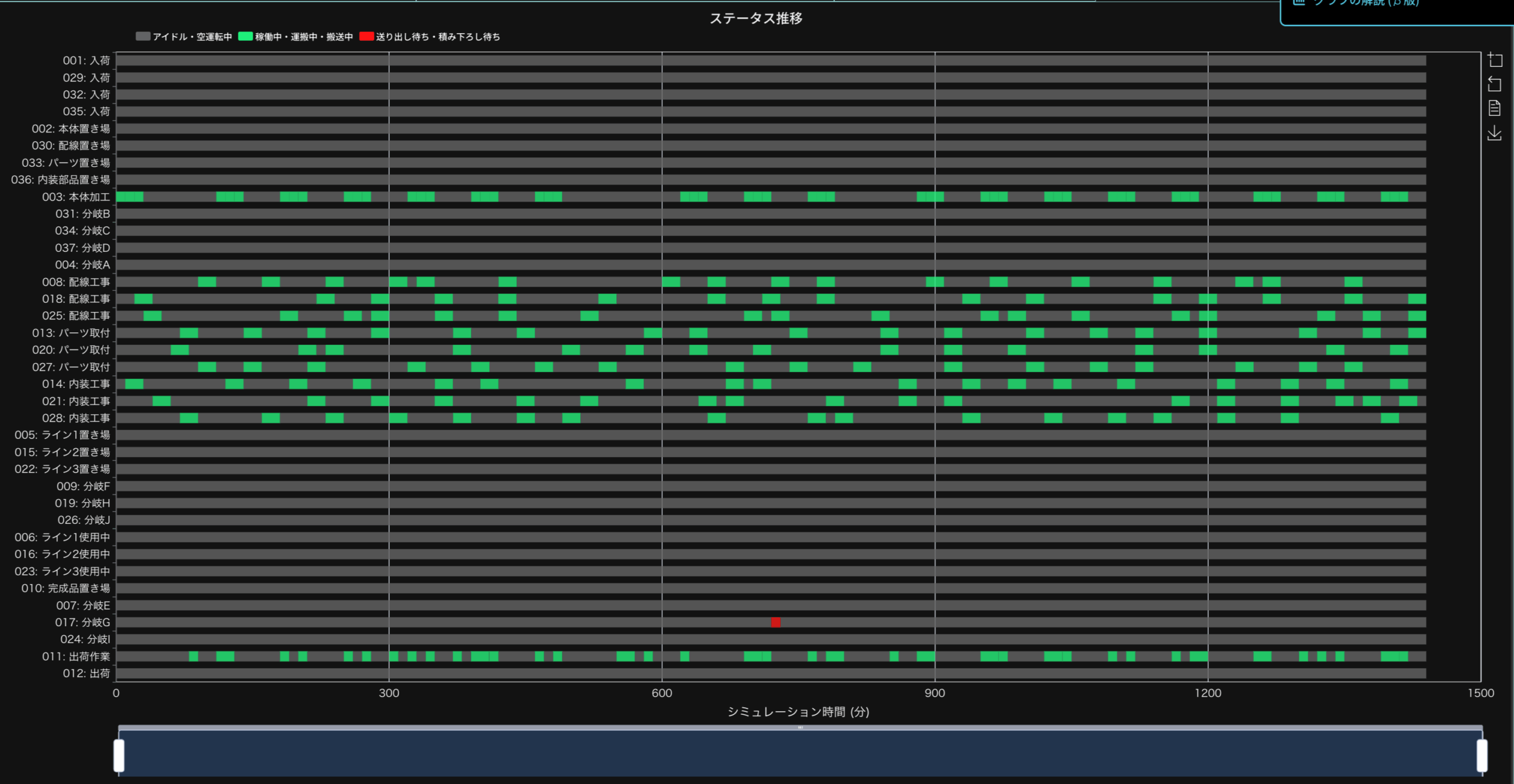Click the gray idle legend color swatch
Viewport: 1514px width, 784px height.
point(143,37)
